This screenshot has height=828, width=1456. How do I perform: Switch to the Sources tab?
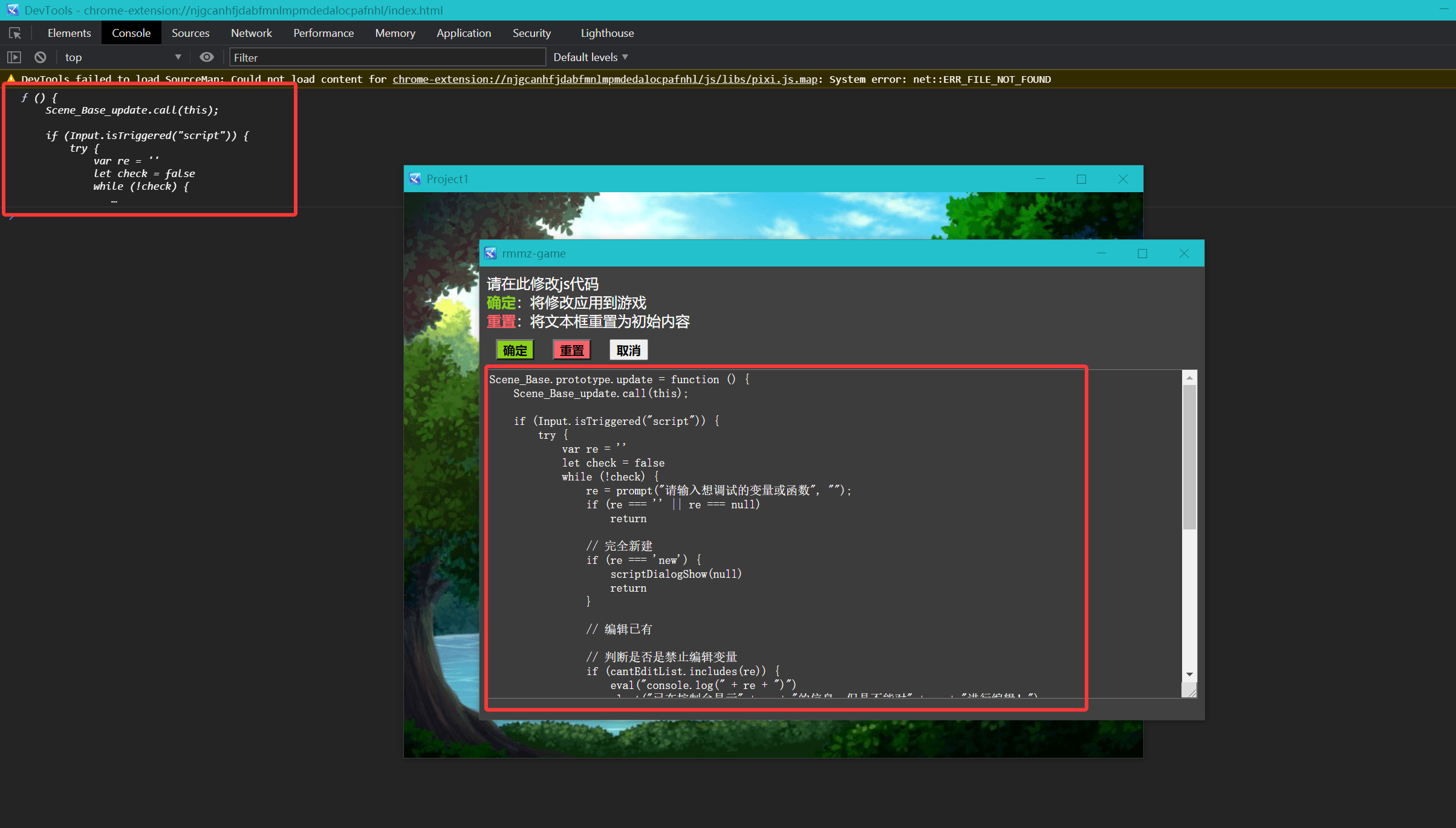click(190, 33)
